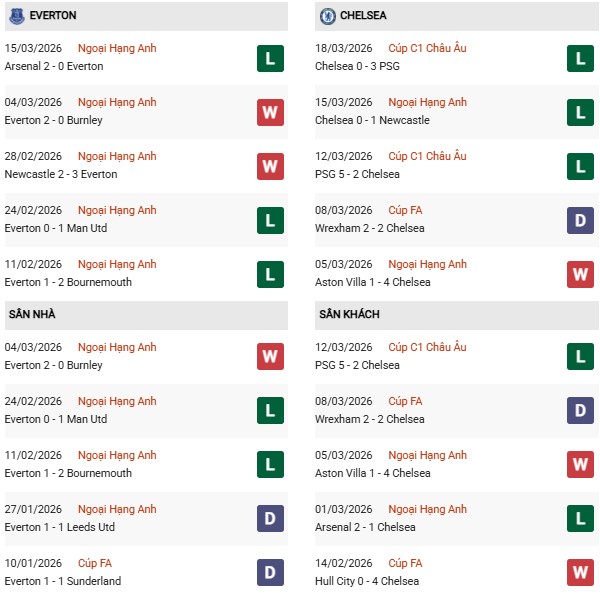Click the Chelsea club crest icon
Screen dimensions: 600x595
tap(327, 16)
